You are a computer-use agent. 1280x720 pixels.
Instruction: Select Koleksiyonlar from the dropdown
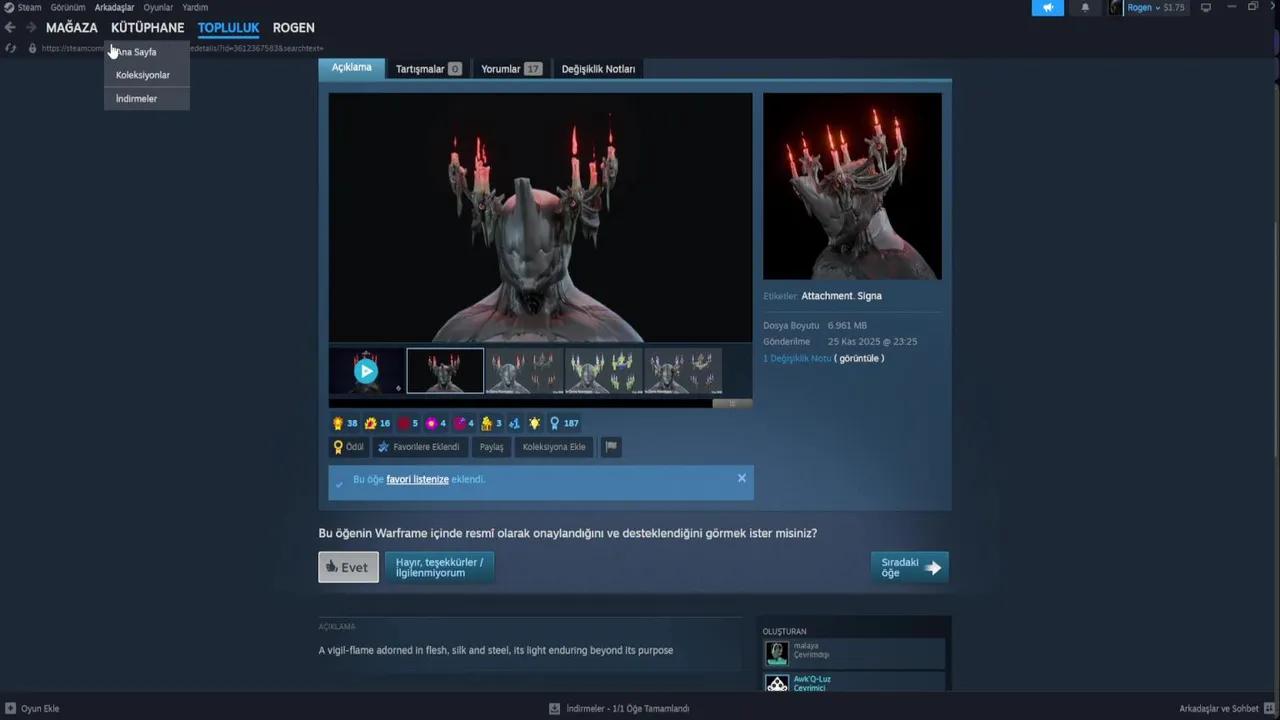[x=147, y=75]
